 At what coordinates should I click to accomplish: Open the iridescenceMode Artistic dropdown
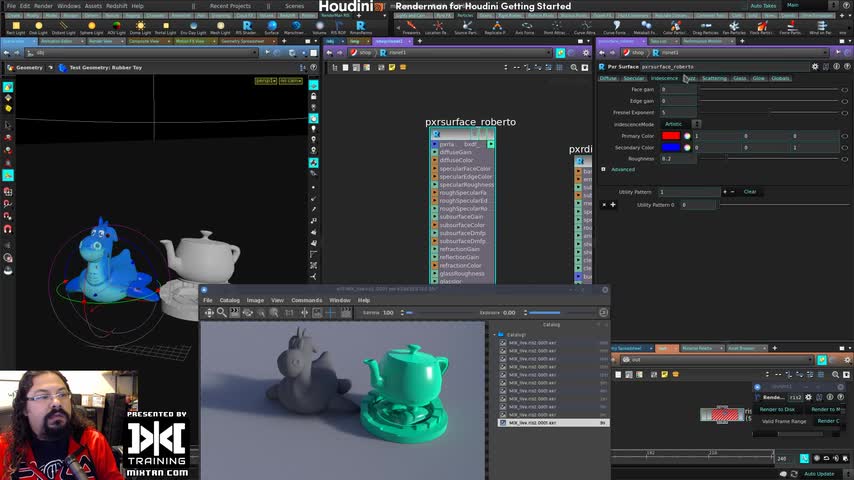[x=681, y=124]
